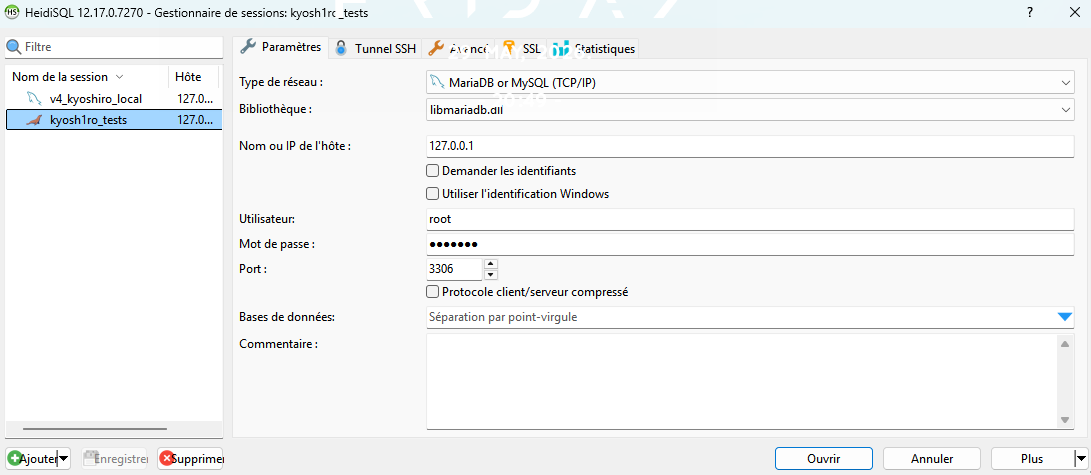Click the Utilisateur field containing root
Screen dimensions: 1091x475
750,219
